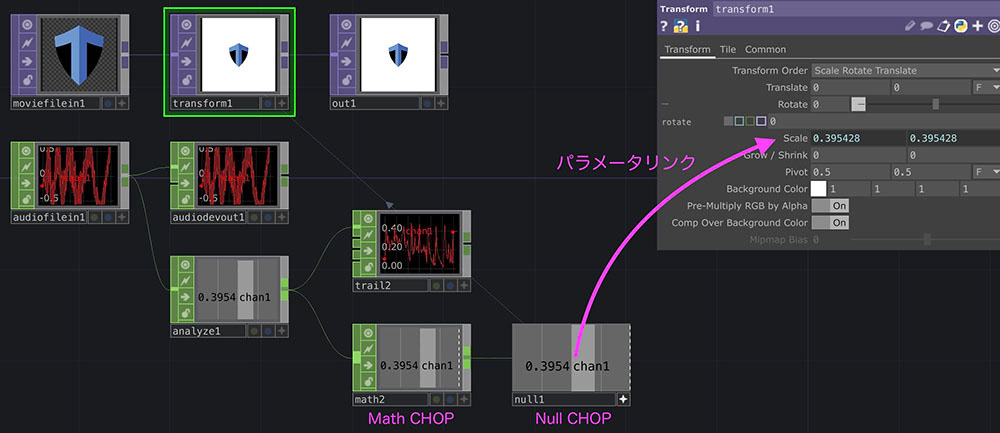Toggle display flag on out1
This screenshot has width=1000, height=433.
click(426, 103)
